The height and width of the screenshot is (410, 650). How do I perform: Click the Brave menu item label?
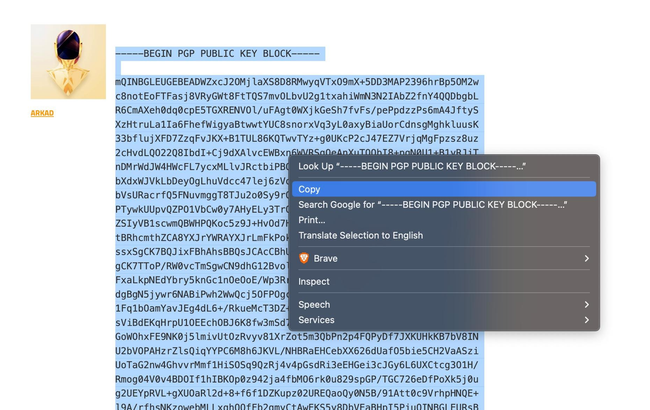pyautogui.click(x=327, y=258)
